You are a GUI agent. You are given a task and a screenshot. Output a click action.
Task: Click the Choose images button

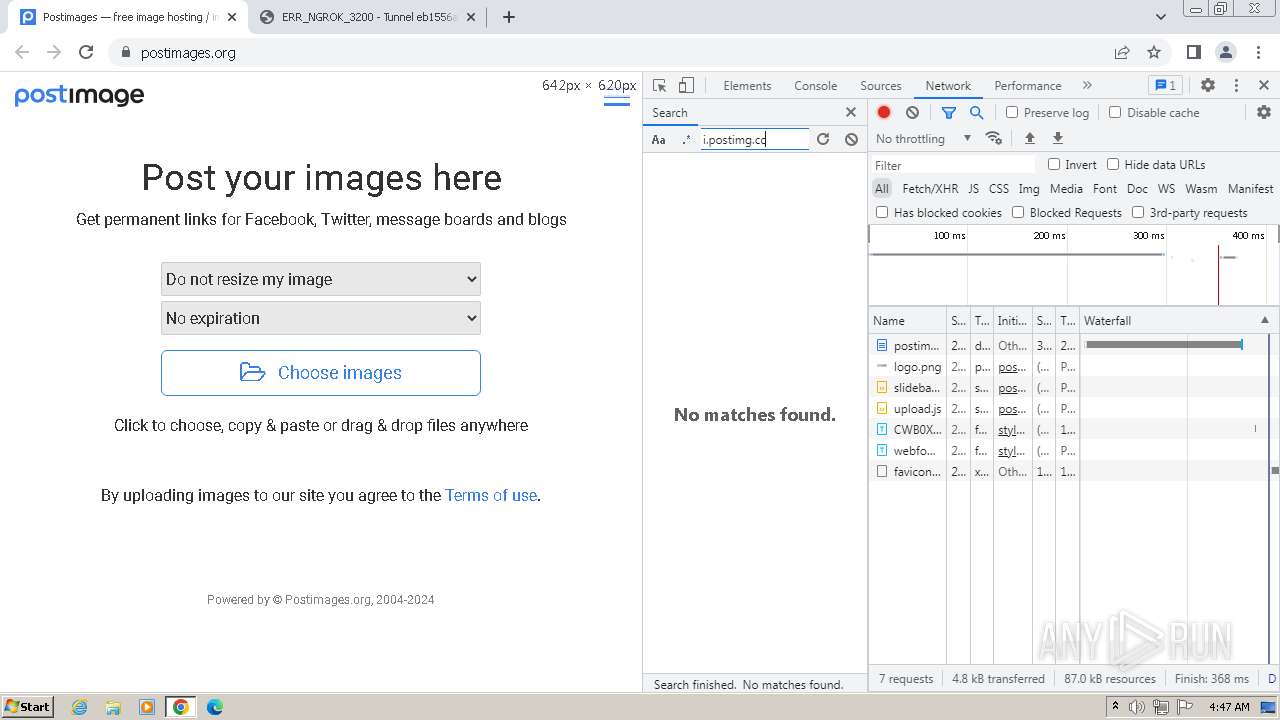pyautogui.click(x=321, y=373)
